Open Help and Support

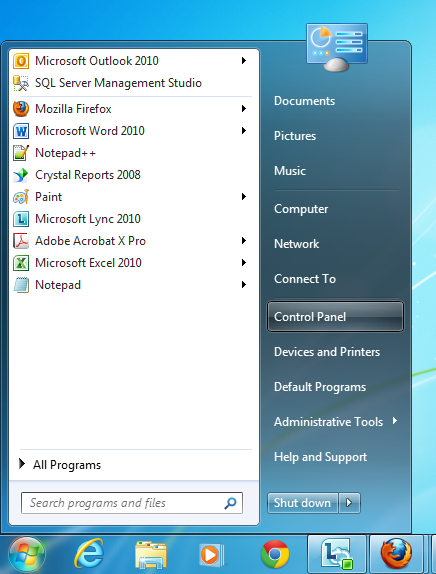320,457
